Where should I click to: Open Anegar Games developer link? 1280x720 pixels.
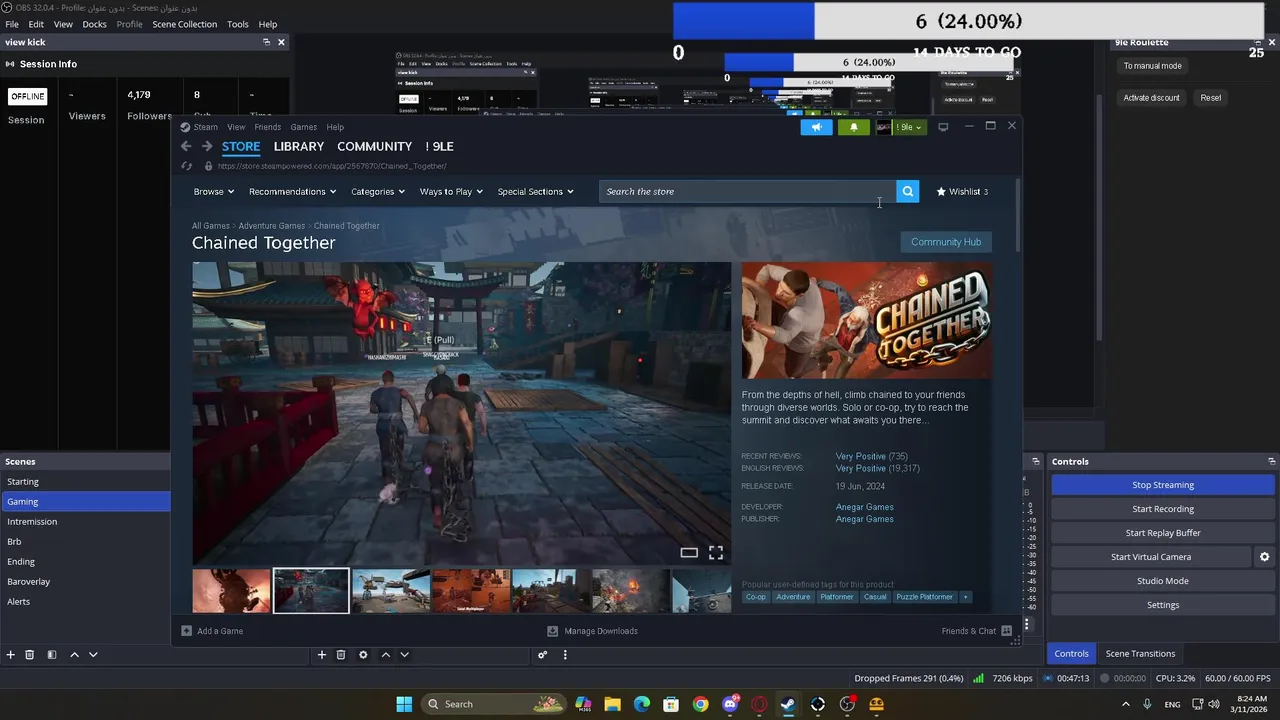click(x=864, y=507)
